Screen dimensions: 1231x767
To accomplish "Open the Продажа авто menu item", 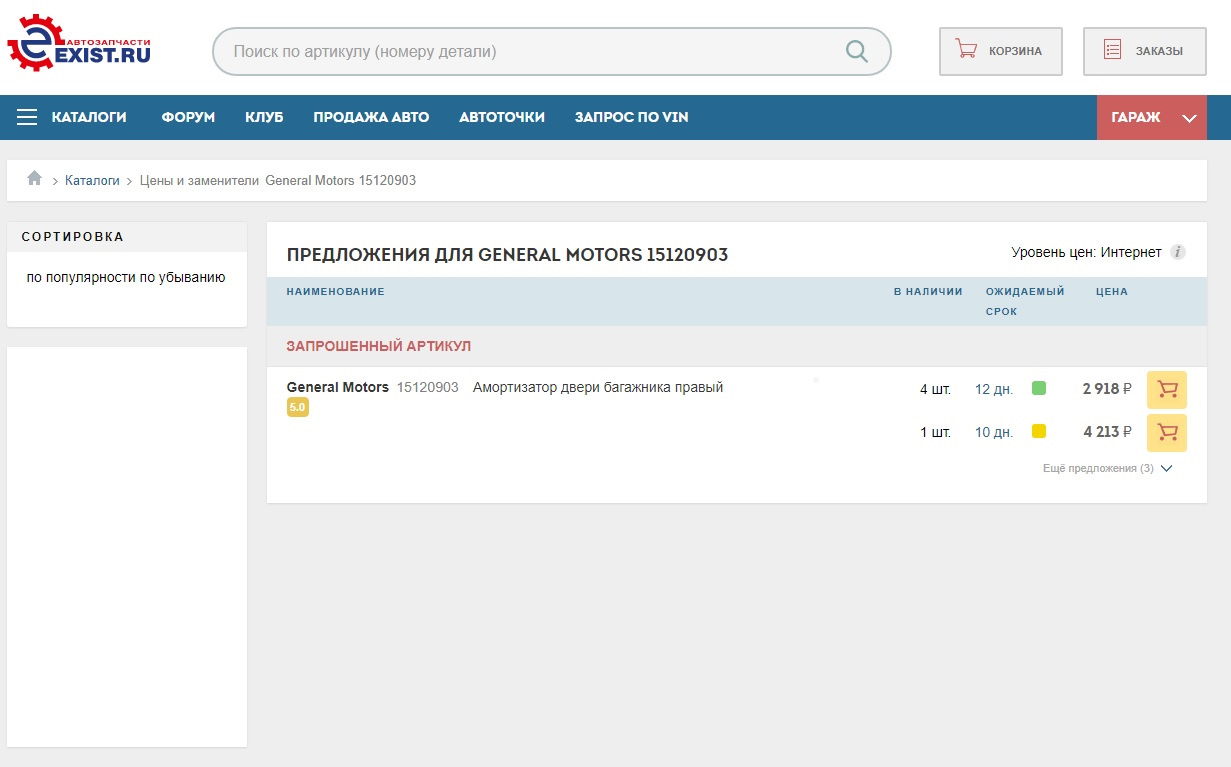I will [x=371, y=117].
